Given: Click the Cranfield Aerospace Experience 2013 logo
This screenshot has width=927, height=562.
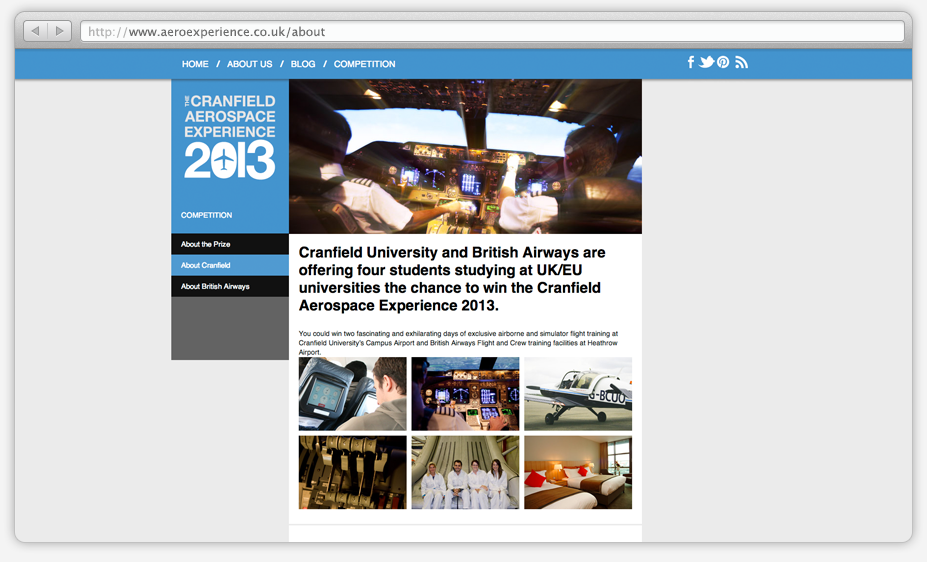Looking at the screenshot, I should [229, 137].
